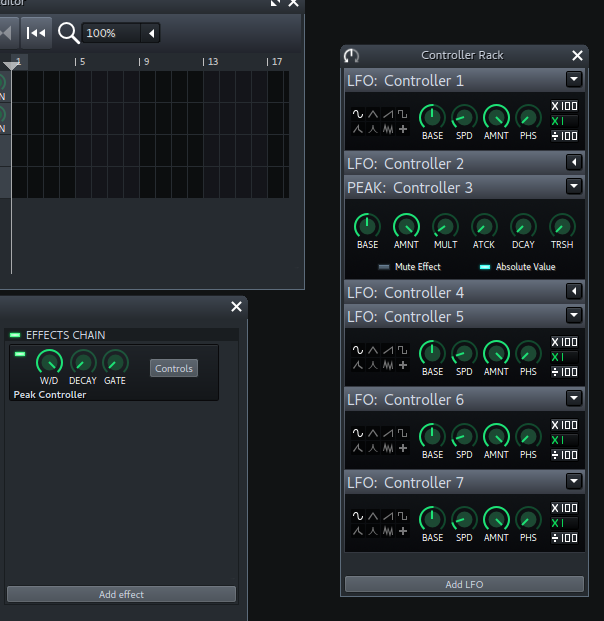Select square wave shape in LFO Controller 1
The image size is (604, 621).
pyautogui.click(x=403, y=114)
